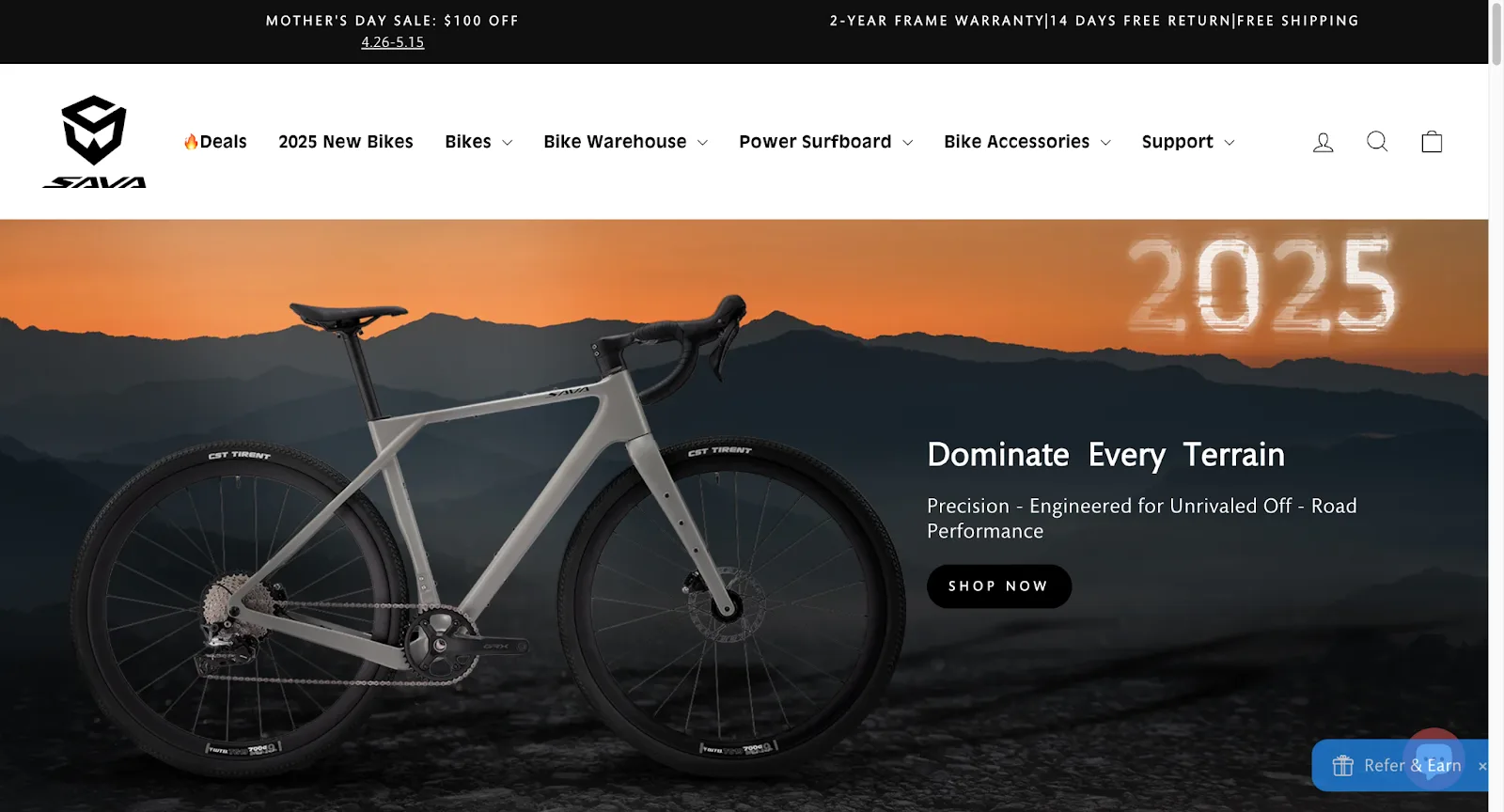Click the page vertical scrollbar
This screenshot has width=1504, height=812.
tap(1496, 406)
